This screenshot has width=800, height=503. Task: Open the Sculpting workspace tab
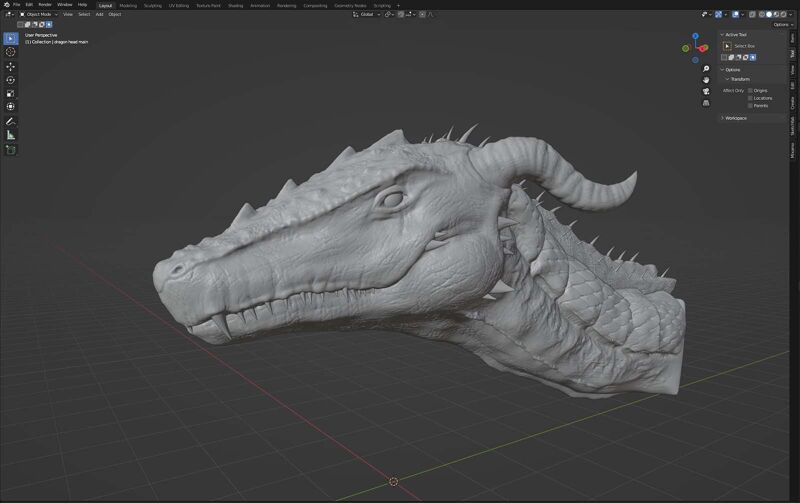pos(153,5)
